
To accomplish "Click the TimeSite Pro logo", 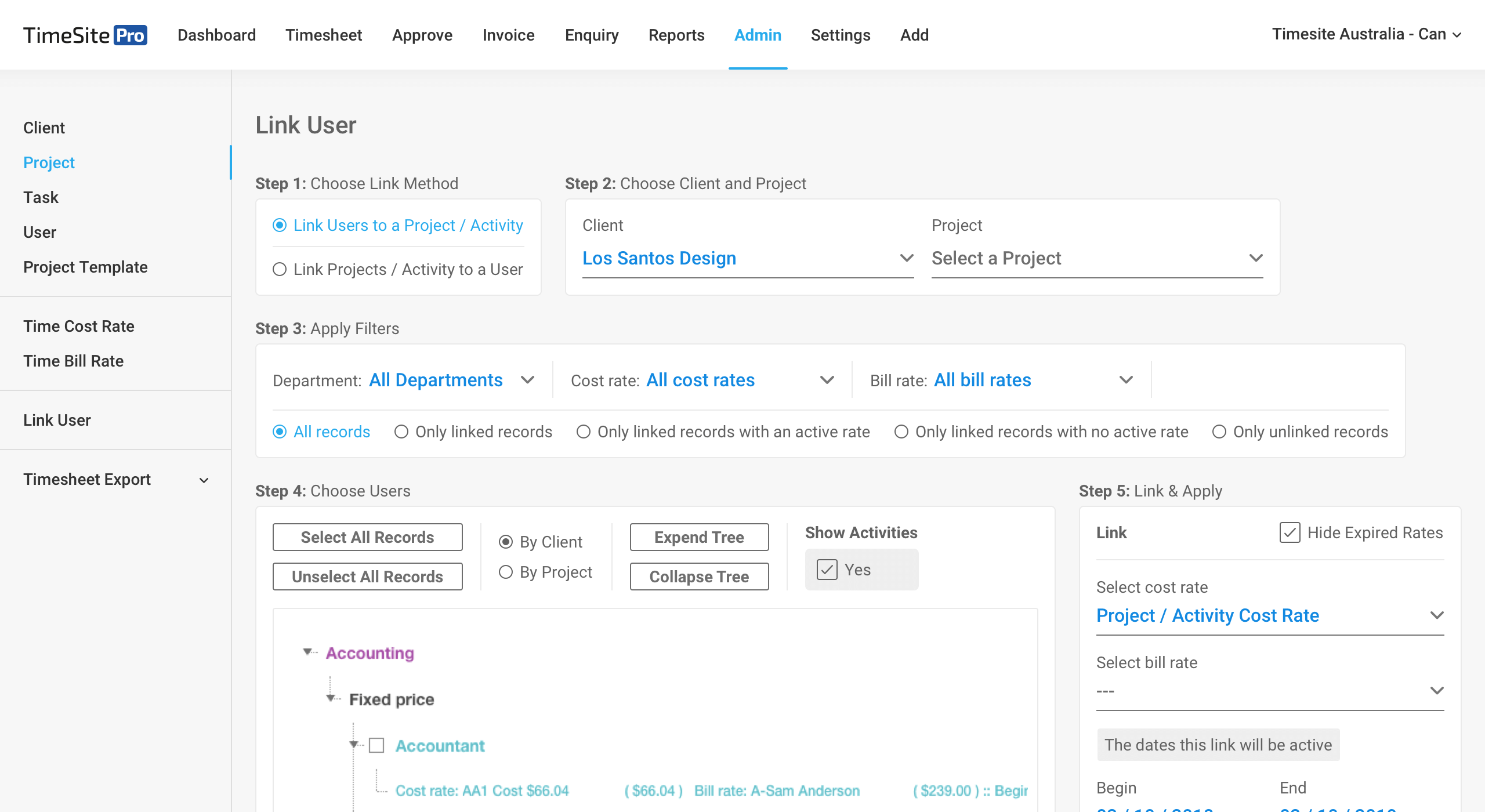I will tap(85, 35).
